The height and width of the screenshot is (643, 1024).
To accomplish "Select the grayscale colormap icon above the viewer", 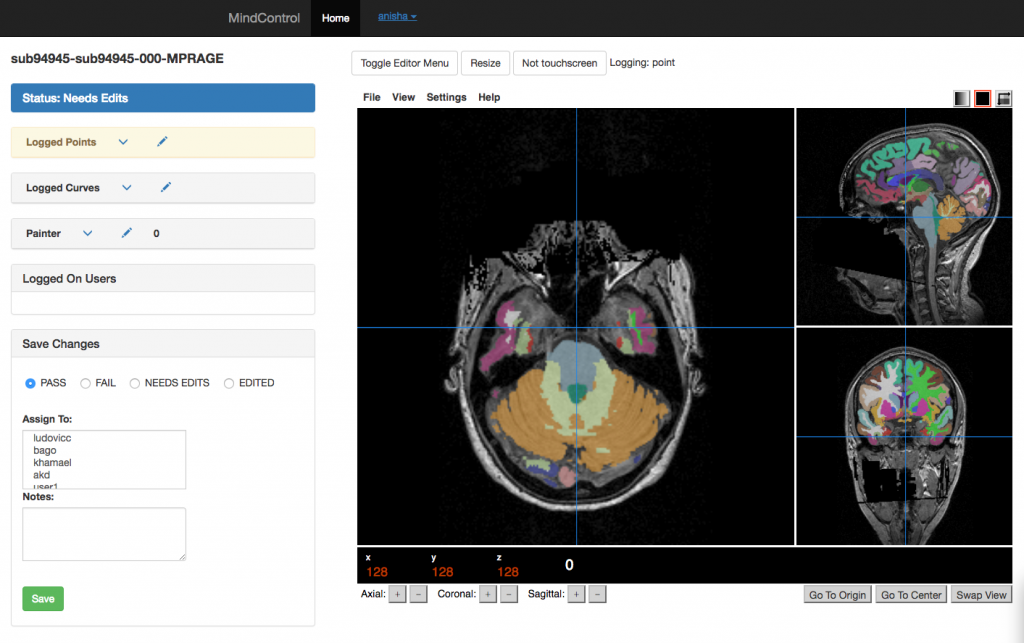I will (960, 98).
